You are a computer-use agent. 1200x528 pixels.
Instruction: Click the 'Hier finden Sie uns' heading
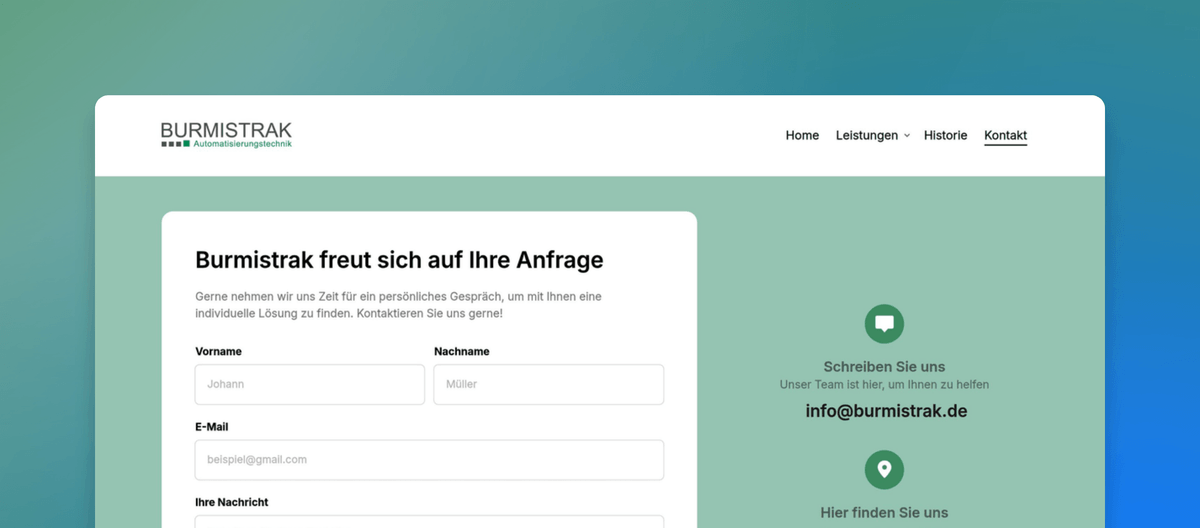884,513
